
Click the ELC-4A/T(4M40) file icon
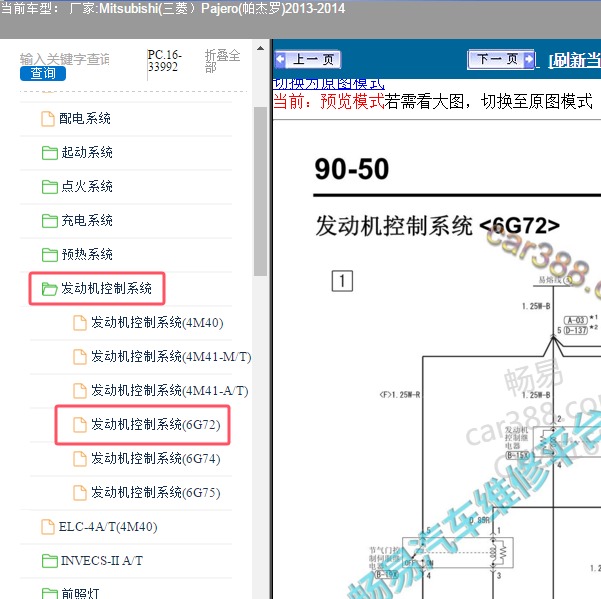point(48,527)
